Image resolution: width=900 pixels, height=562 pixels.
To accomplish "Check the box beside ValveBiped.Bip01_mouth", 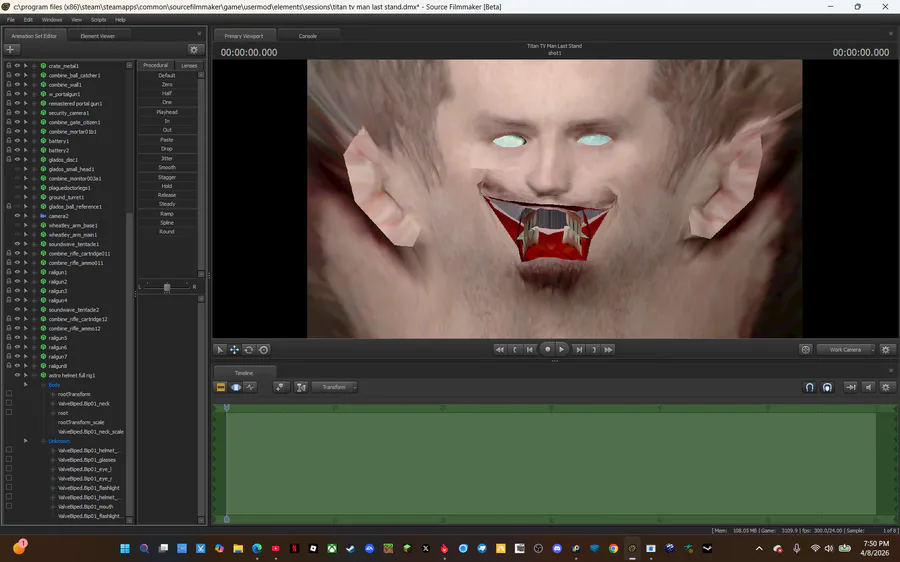I will coord(9,506).
